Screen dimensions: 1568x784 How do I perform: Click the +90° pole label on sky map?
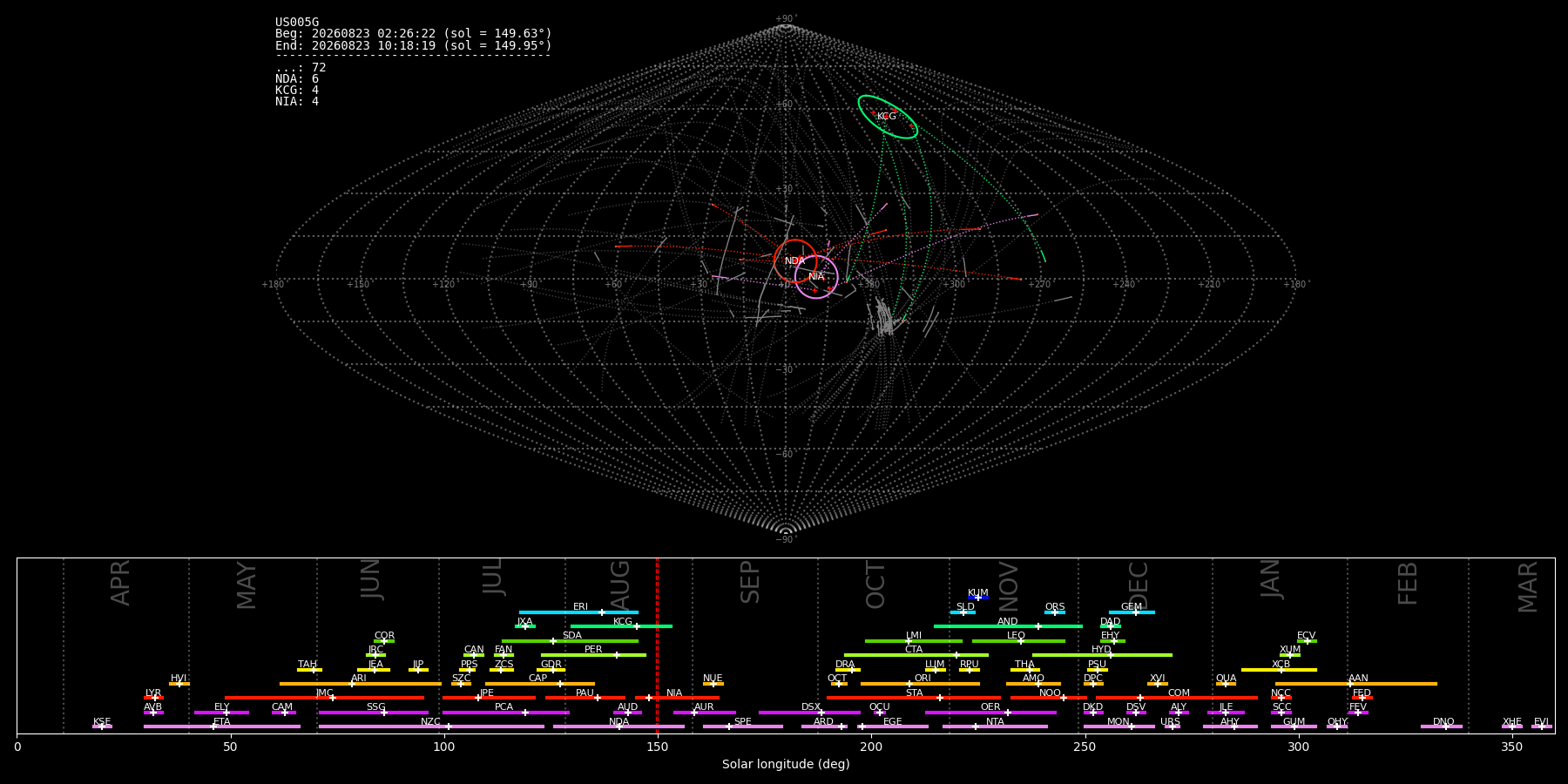(786, 19)
